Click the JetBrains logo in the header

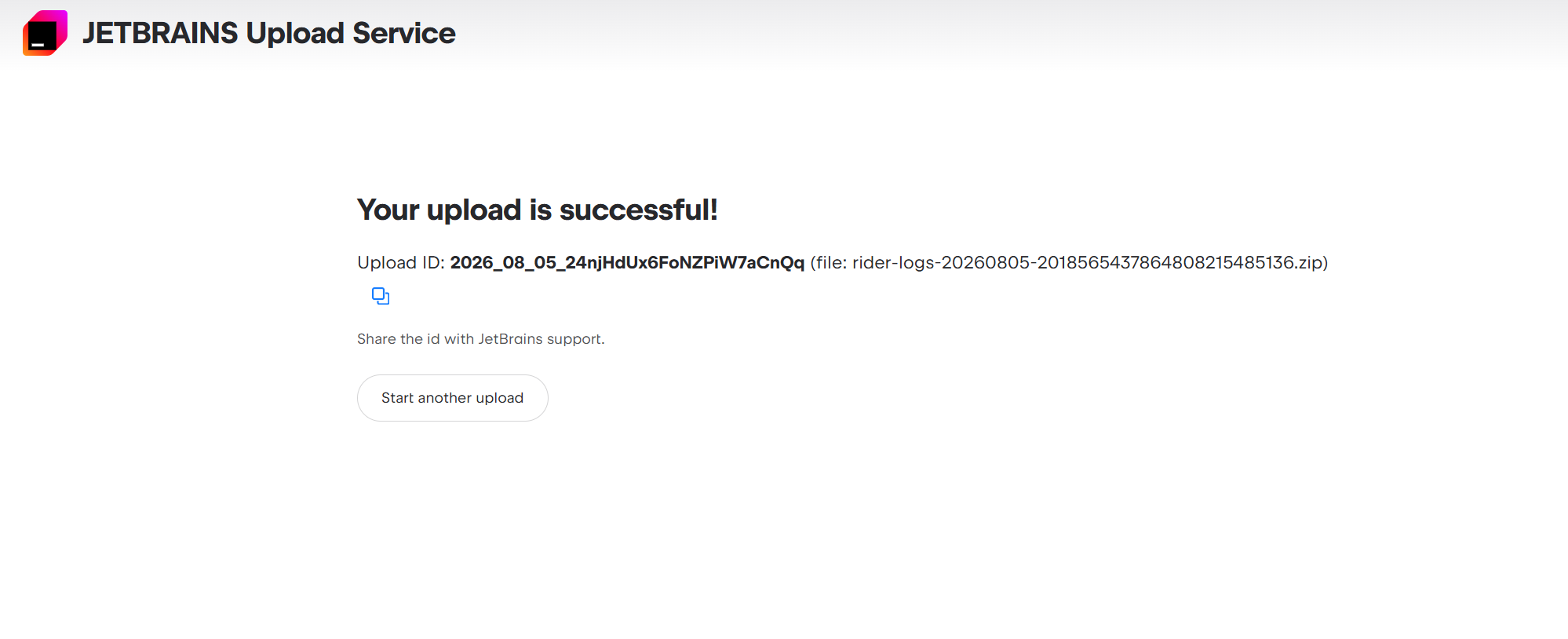point(45,33)
